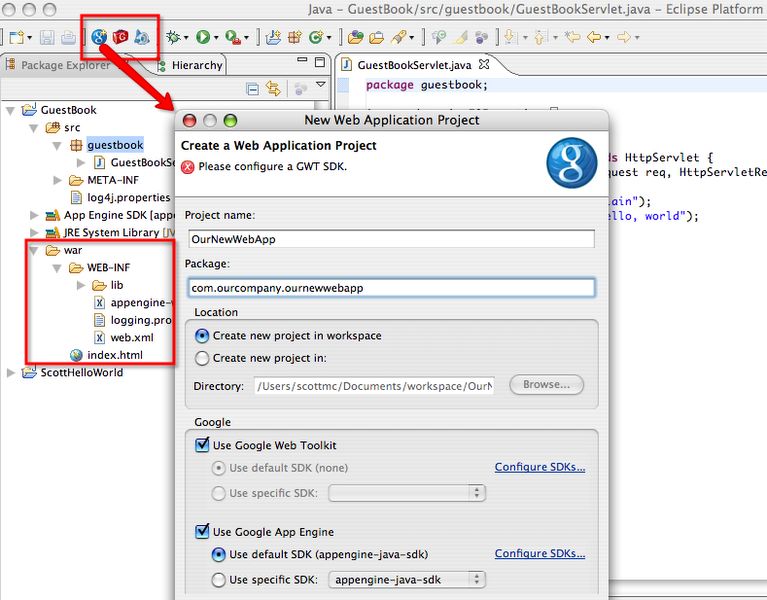Close the GuestBookServlet.java editor tab
The height and width of the screenshot is (600, 767).
pyautogui.click(x=484, y=64)
